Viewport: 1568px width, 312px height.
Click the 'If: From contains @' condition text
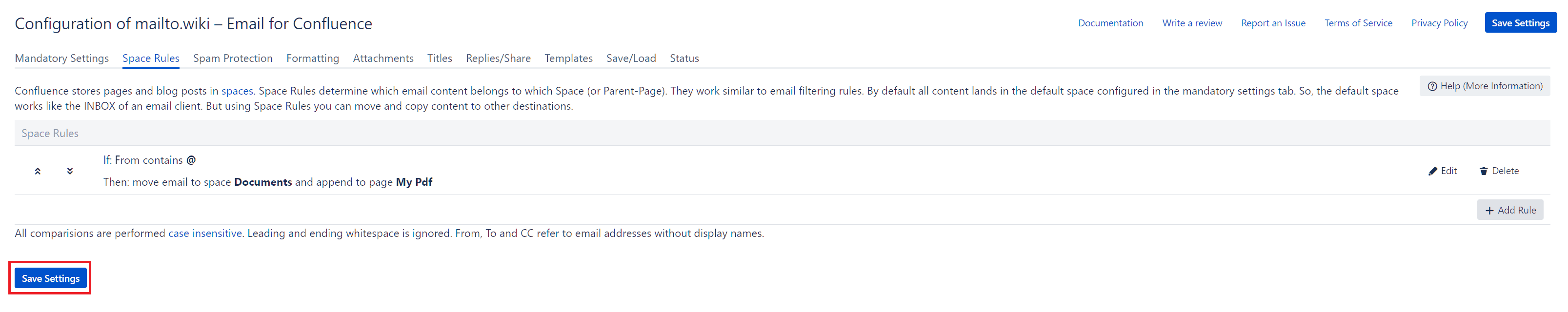(149, 160)
